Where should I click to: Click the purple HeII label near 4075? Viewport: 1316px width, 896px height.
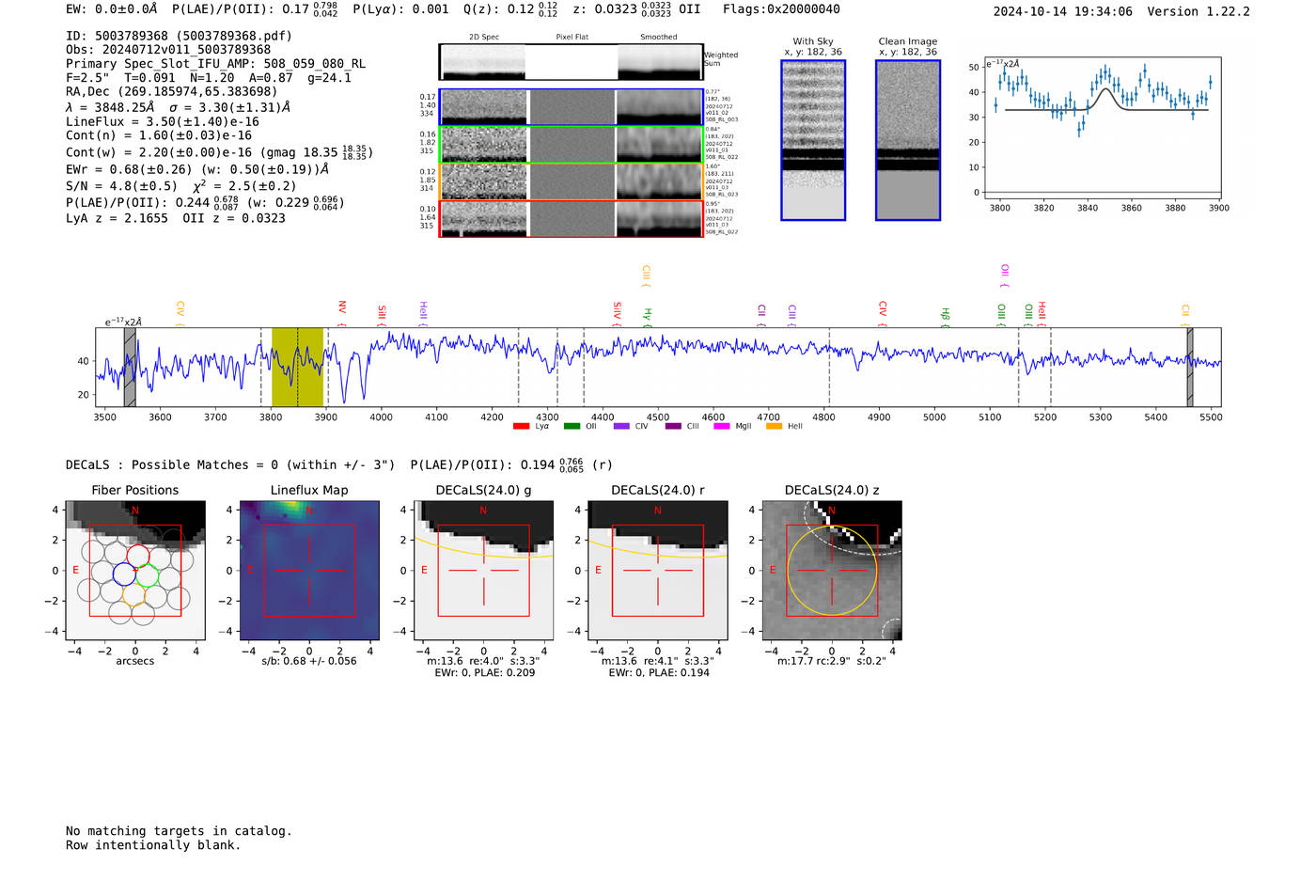click(423, 313)
